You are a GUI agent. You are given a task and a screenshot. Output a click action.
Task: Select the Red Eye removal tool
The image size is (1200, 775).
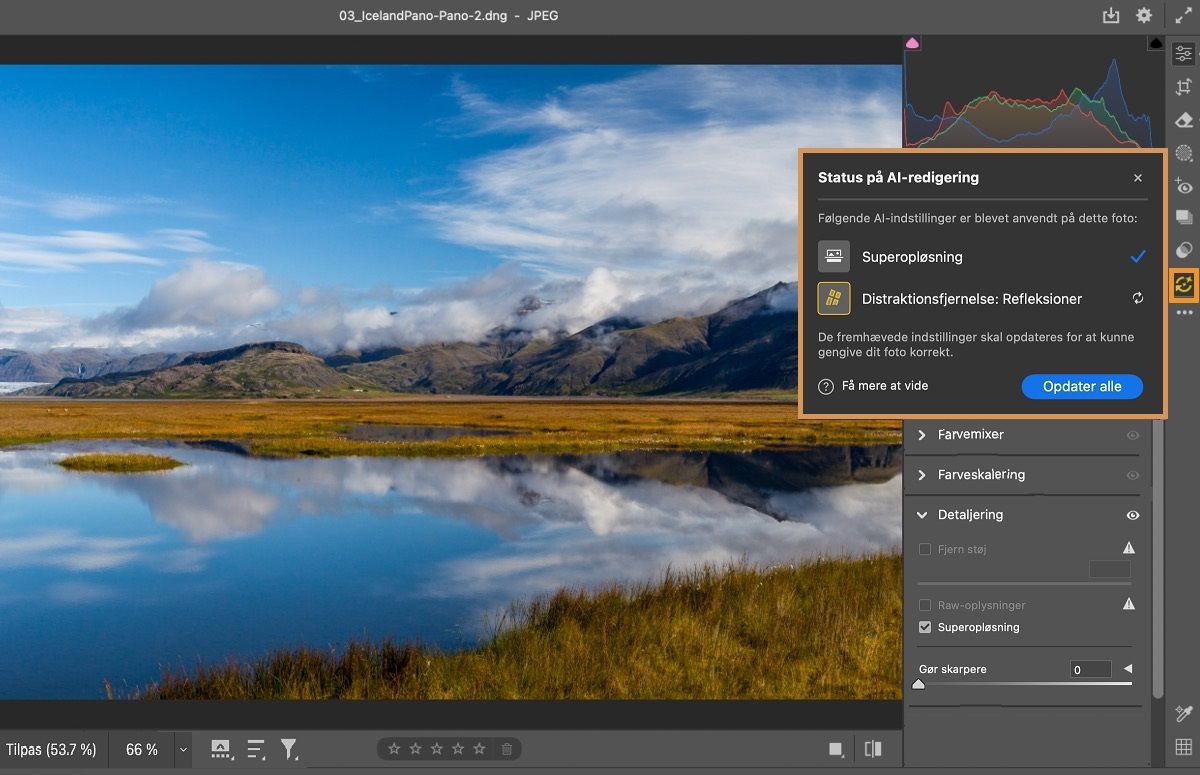[x=1184, y=186]
